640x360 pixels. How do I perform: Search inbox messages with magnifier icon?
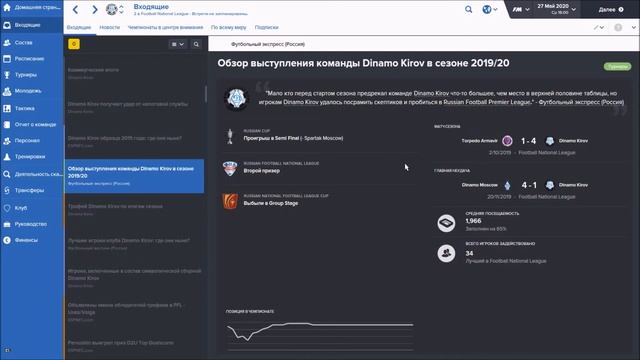click(196, 44)
